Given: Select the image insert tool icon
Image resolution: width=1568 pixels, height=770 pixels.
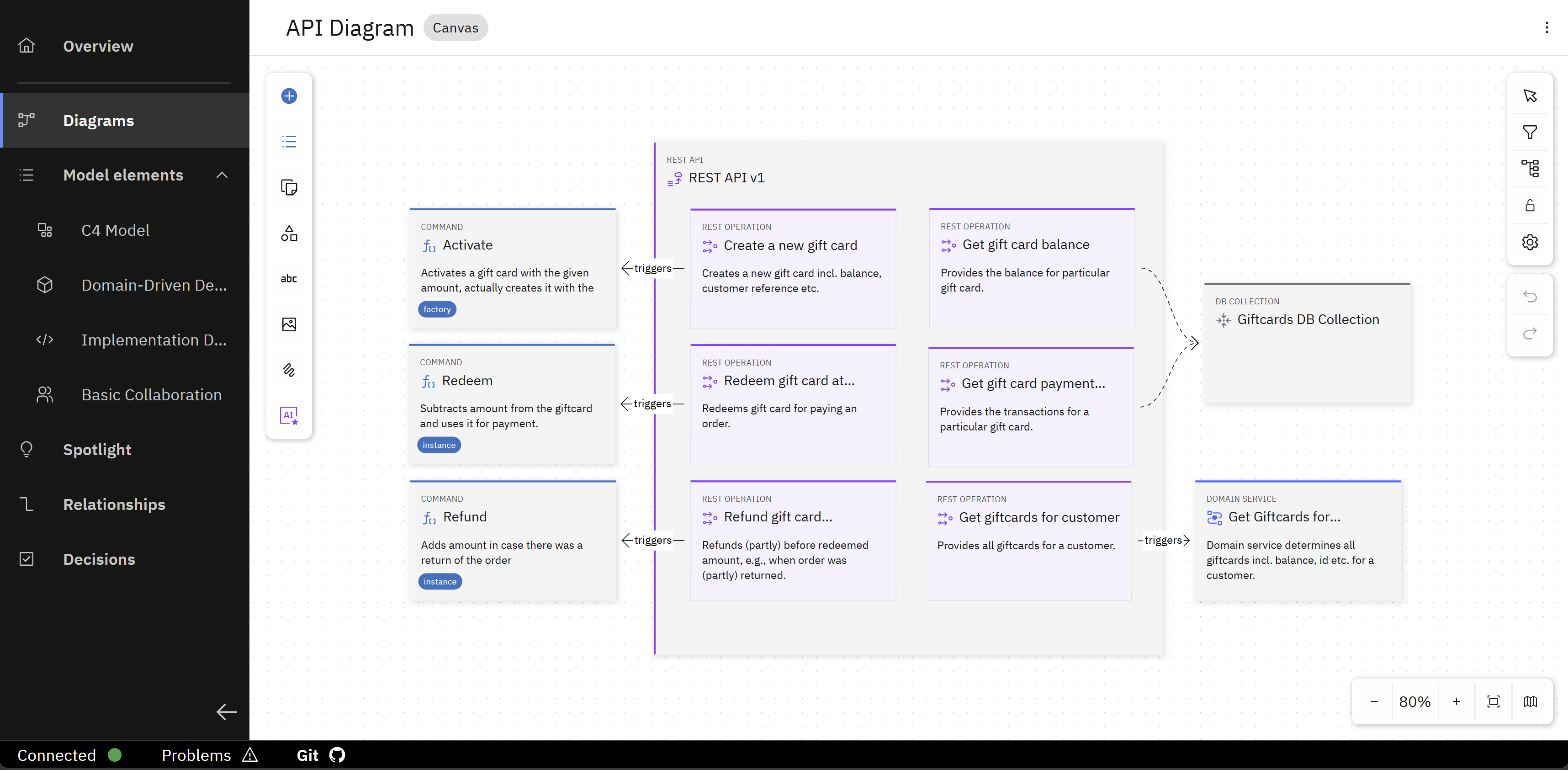Looking at the screenshot, I should [x=289, y=324].
